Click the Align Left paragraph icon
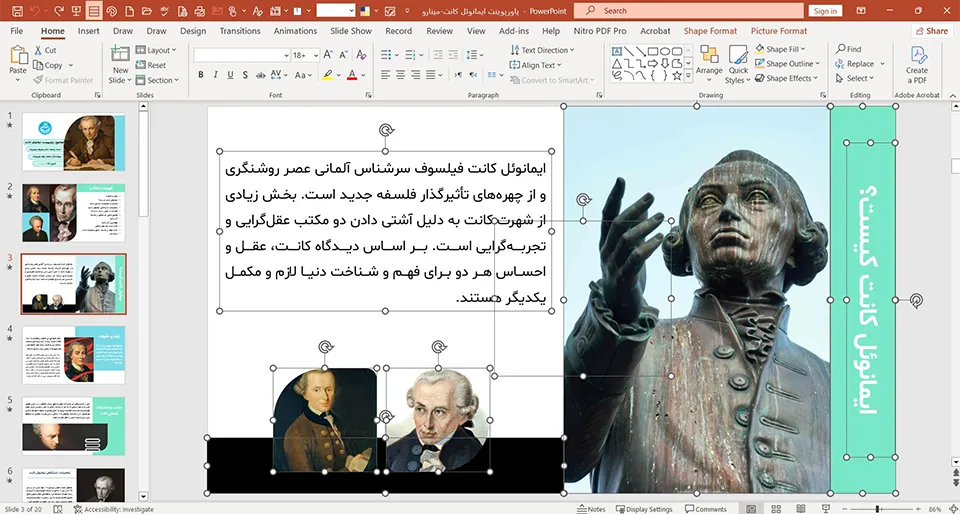Screen dimensions: 960x514 click(386, 75)
